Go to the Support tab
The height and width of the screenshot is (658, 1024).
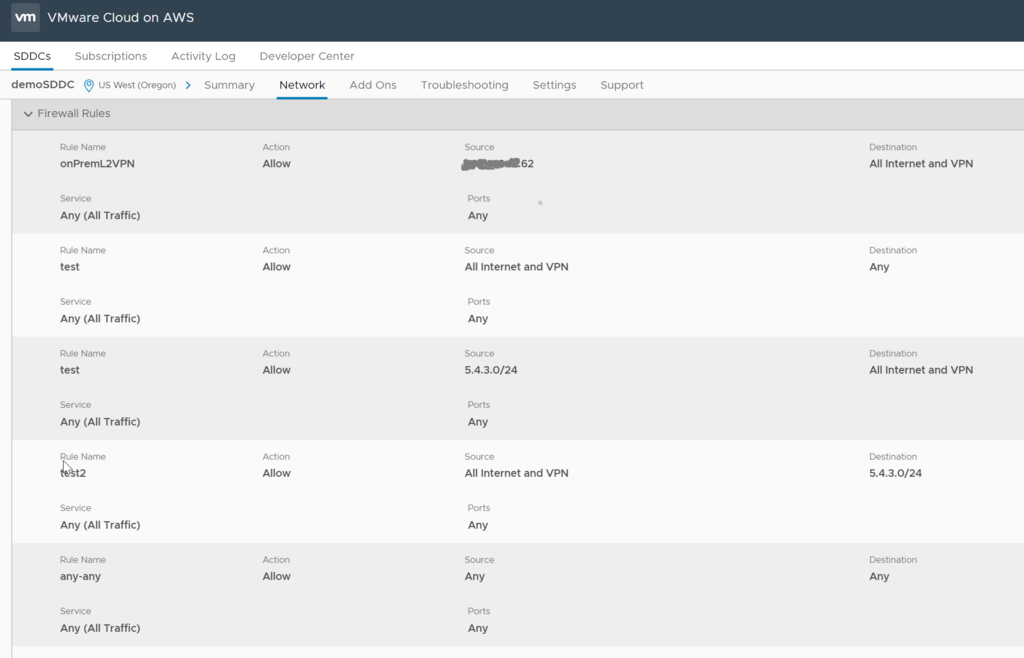pyautogui.click(x=622, y=85)
